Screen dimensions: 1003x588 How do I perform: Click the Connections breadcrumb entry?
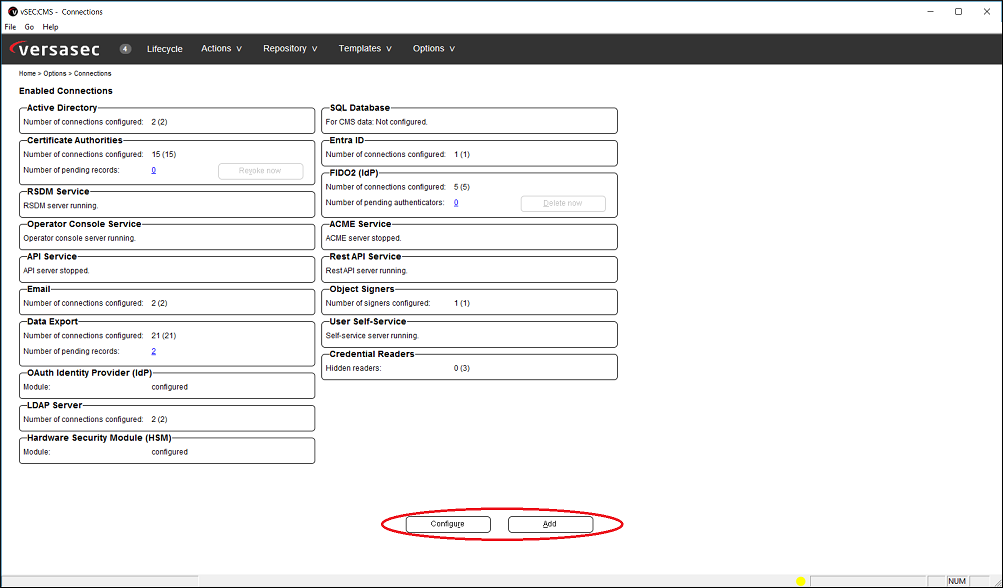point(93,74)
